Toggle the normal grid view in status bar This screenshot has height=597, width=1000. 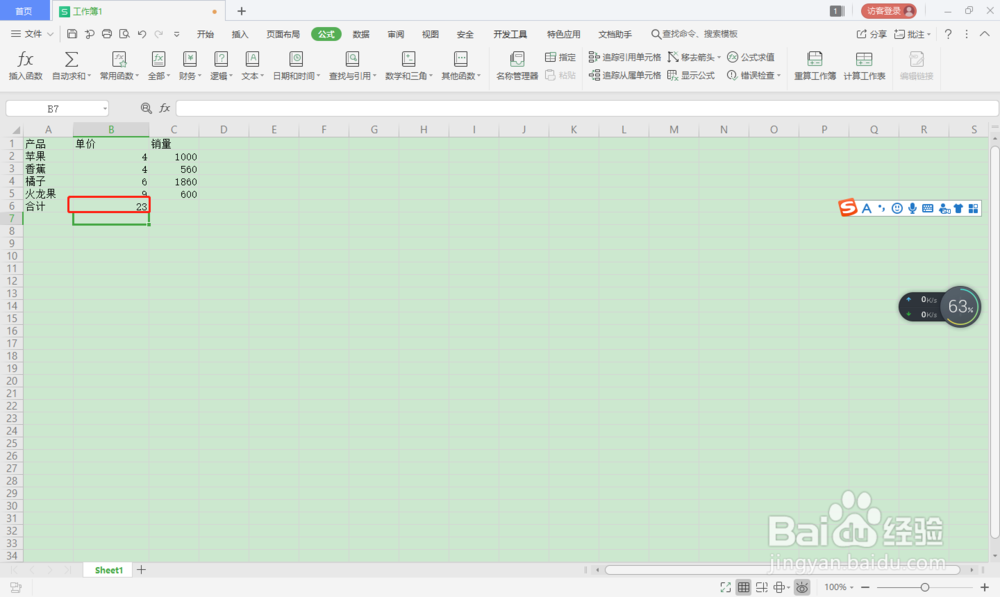coord(743,587)
